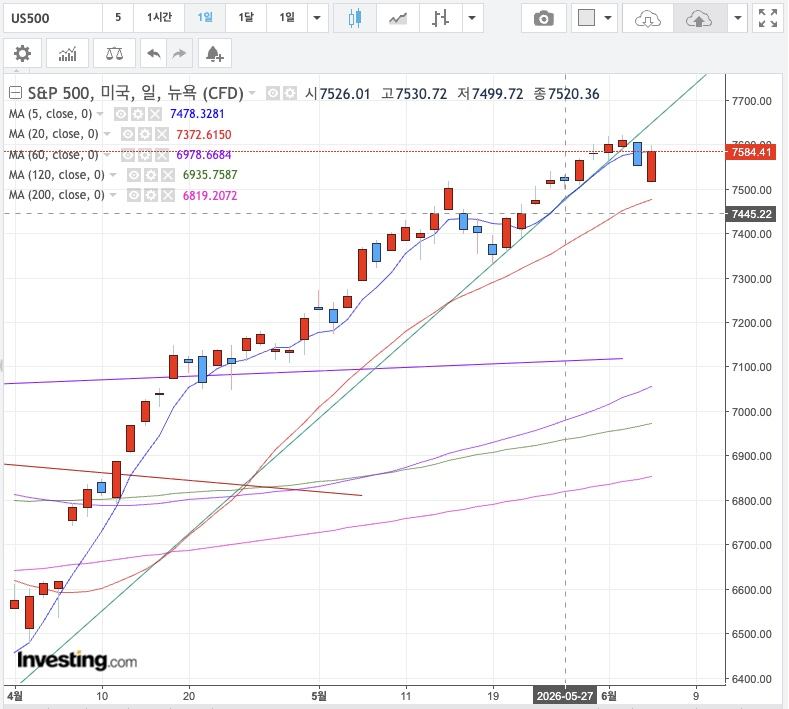The width and height of the screenshot is (789, 709).
Task: Open settings for MA 60 indicator
Action: pyautogui.click(x=145, y=155)
